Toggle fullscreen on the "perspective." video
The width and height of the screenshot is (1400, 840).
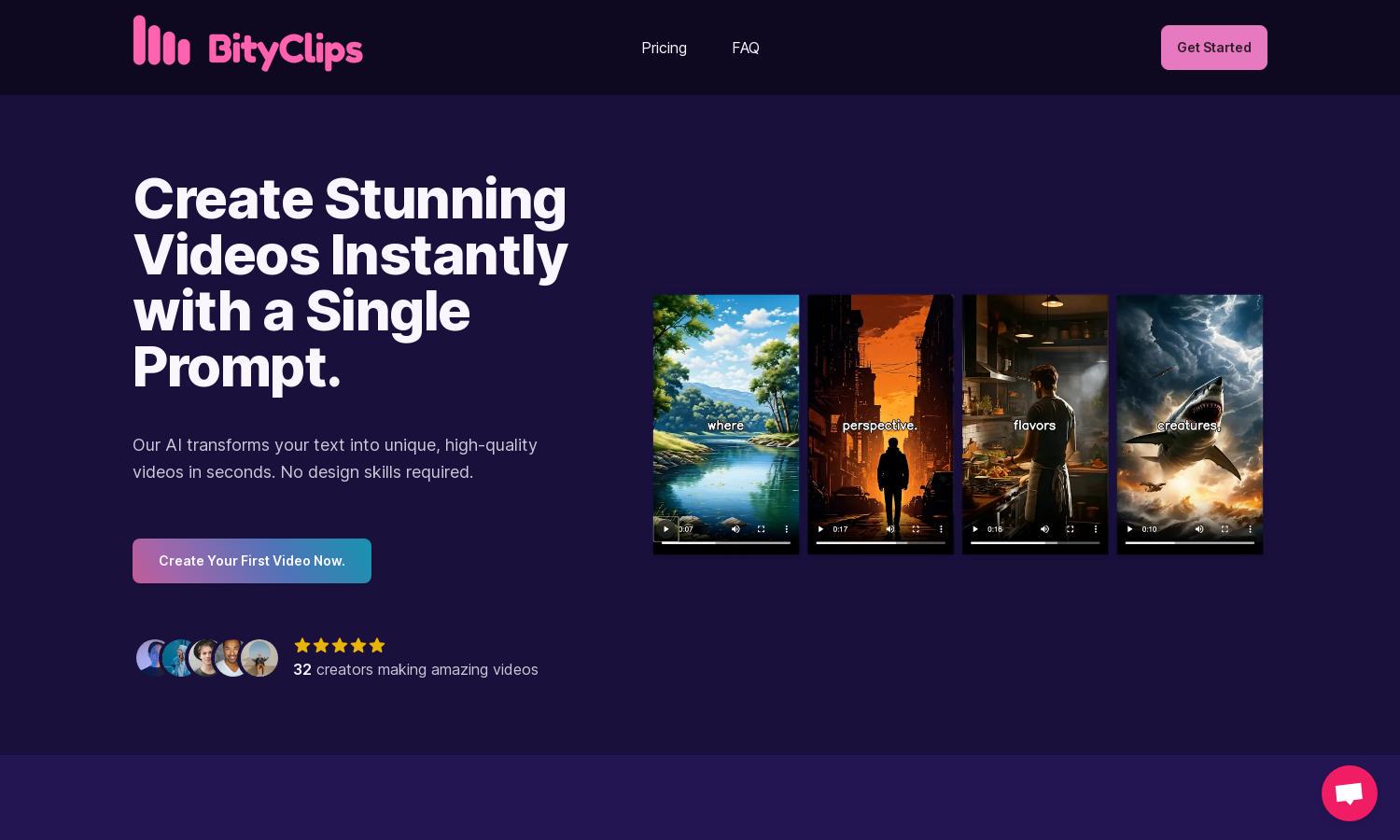tap(916, 529)
